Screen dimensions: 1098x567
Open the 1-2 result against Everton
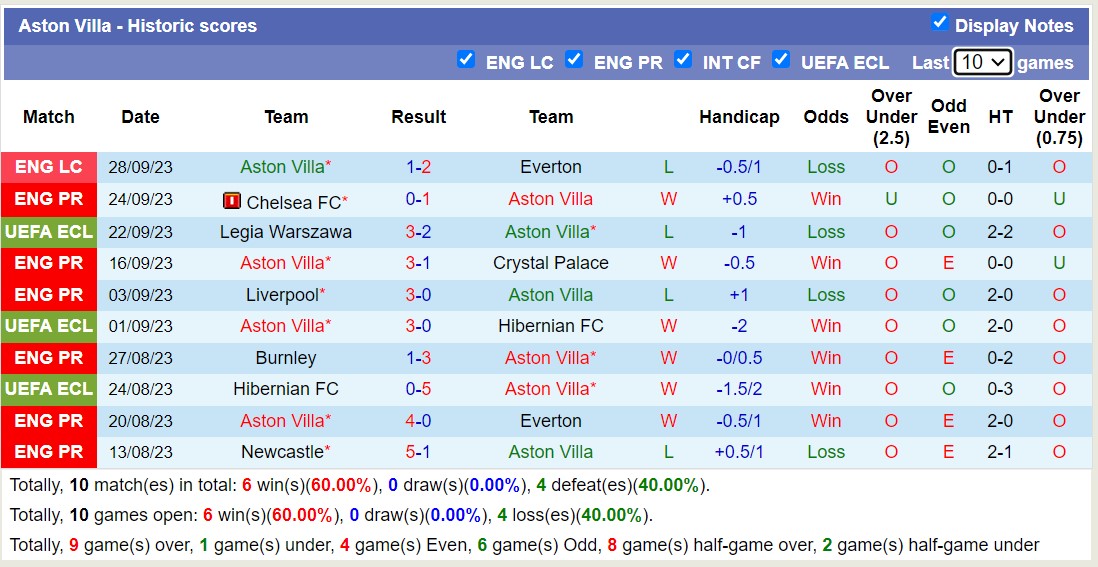[418, 167]
